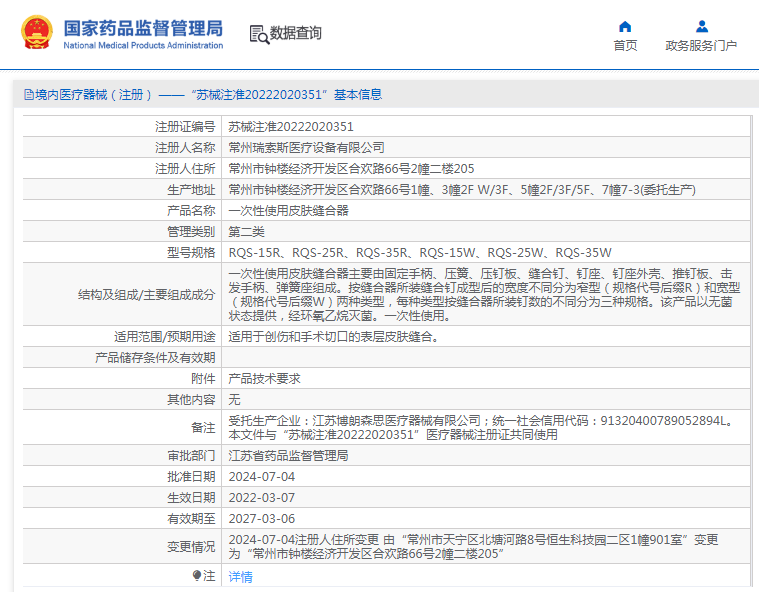759x592 pixels.
Task: Click the 数据查询 label
Action: point(295,33)
